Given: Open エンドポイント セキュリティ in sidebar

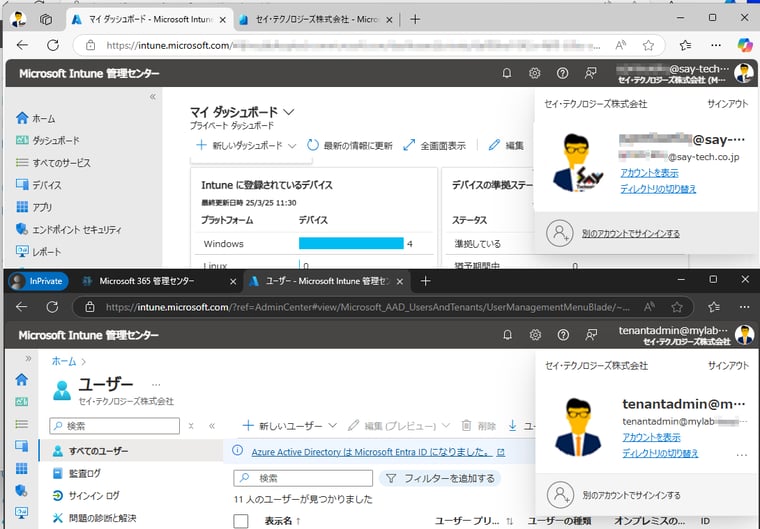Looking at the screenshot, I should point(68,229).
